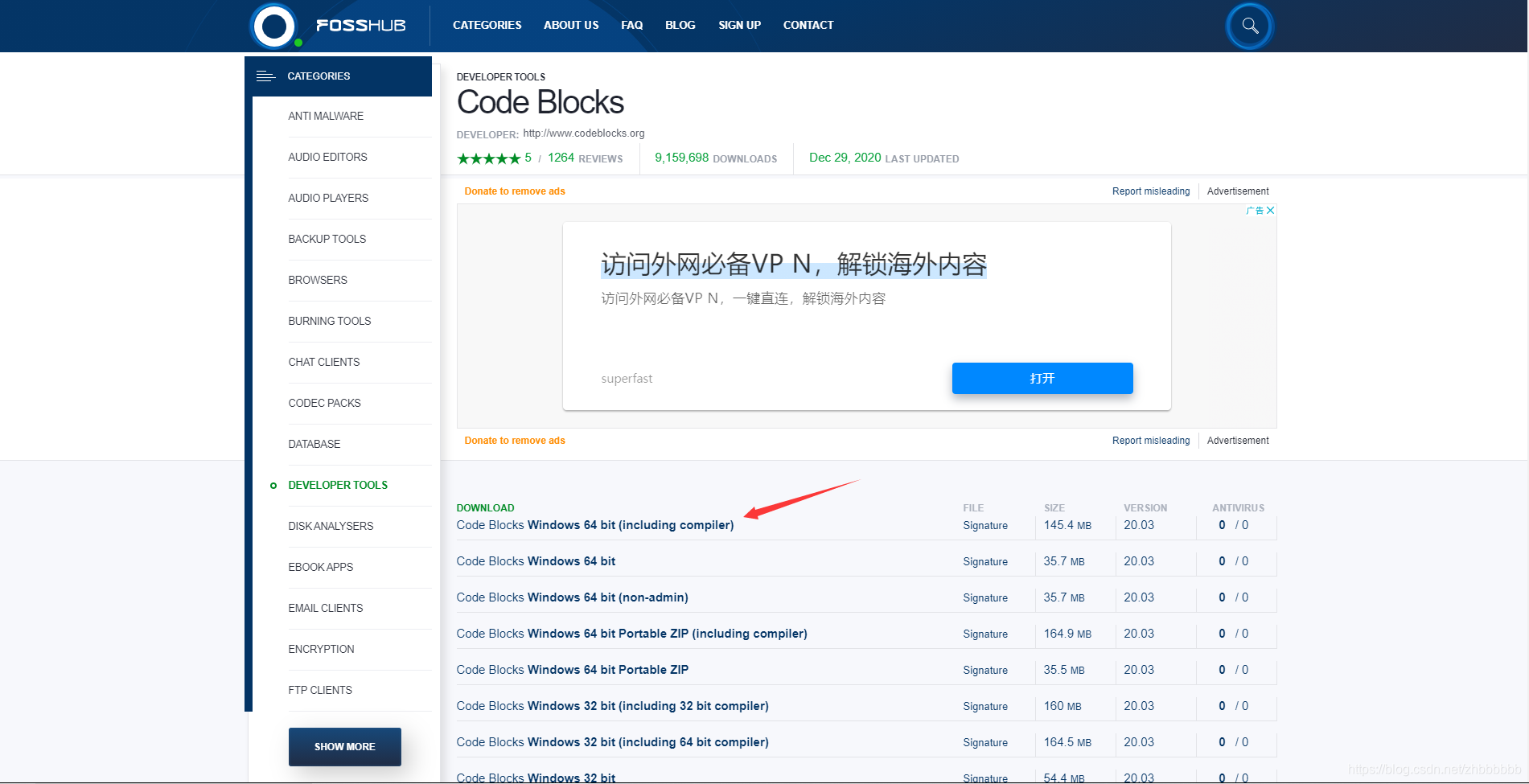
Task: Open the ad info icon labeled 广告
Action: 1255,210
